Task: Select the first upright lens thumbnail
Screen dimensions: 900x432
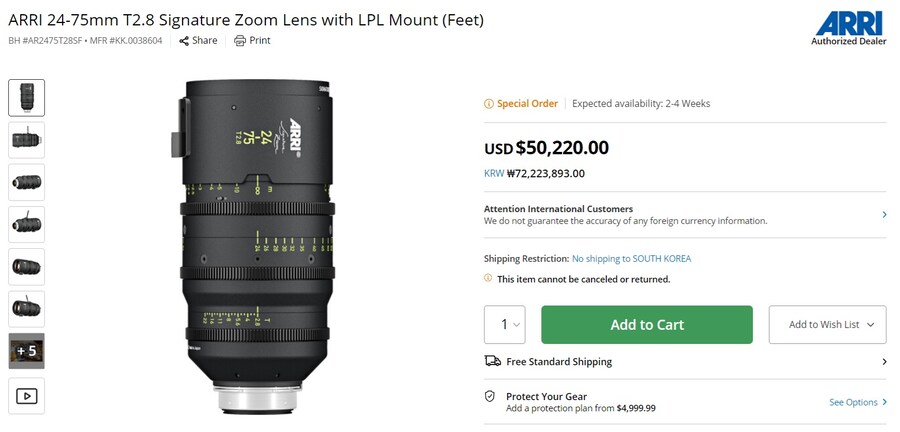Action: coord(27,97)
